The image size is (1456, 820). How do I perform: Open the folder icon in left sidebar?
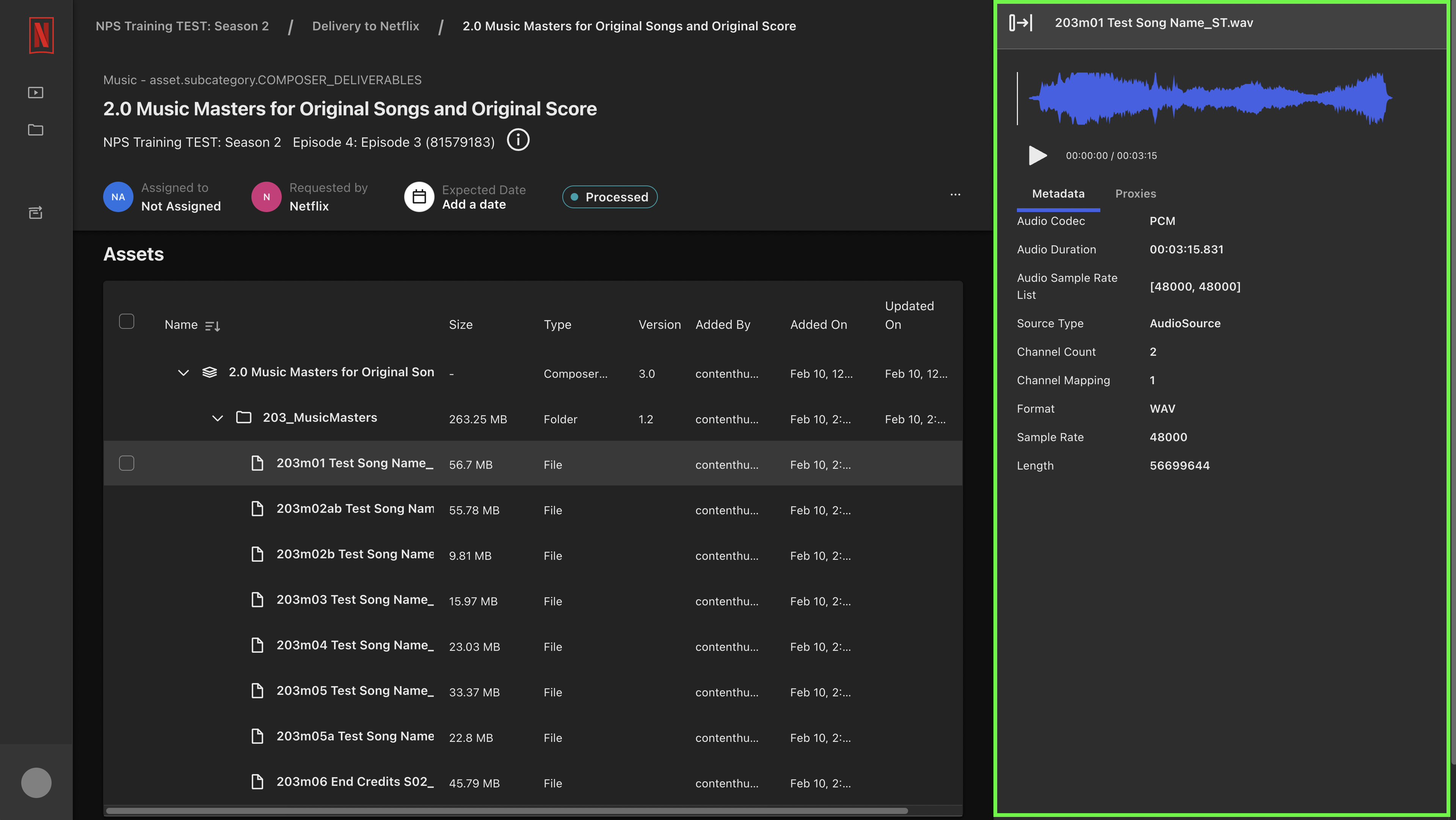(x=36, y=129)
